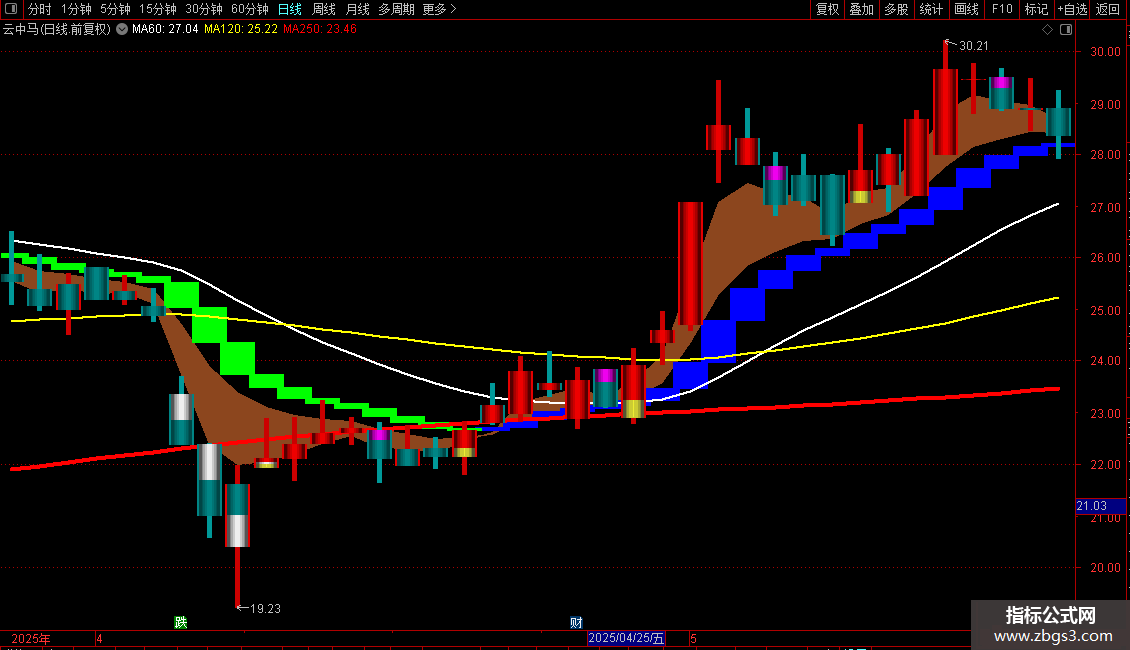Viewport: 1130px width, 650px height.
Task: Open 多周期 multi-period view
Action: click(396, 9)
